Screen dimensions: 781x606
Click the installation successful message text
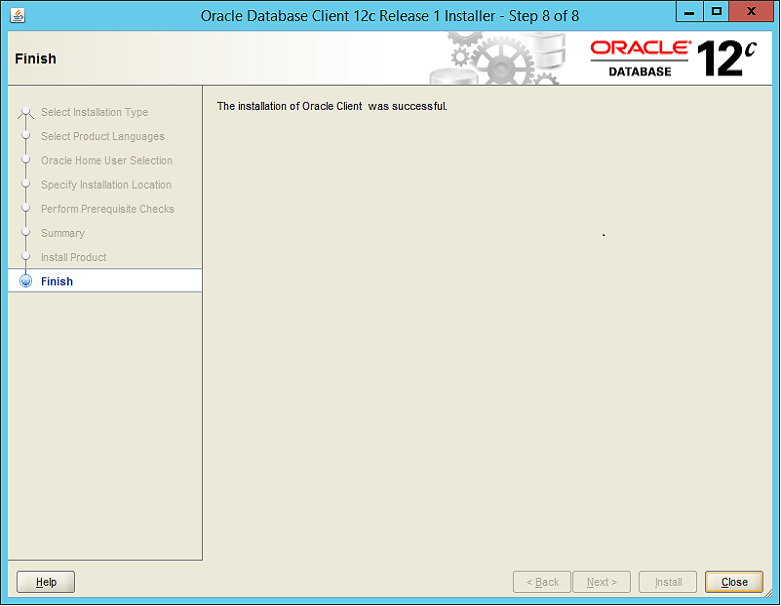(x=332, y=106)
